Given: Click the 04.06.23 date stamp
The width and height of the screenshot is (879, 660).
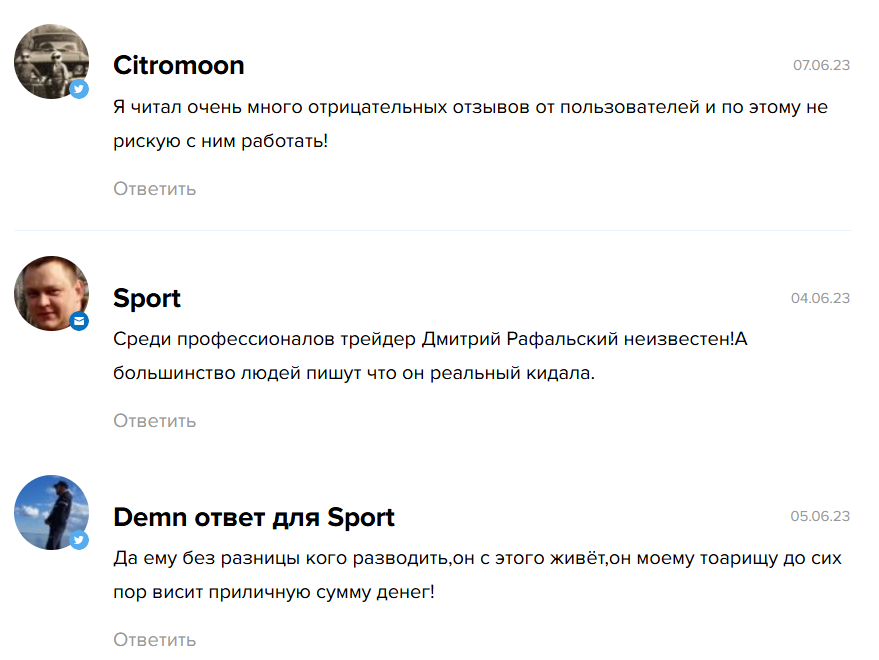Looking at the screenshot, I should point(820,298).
